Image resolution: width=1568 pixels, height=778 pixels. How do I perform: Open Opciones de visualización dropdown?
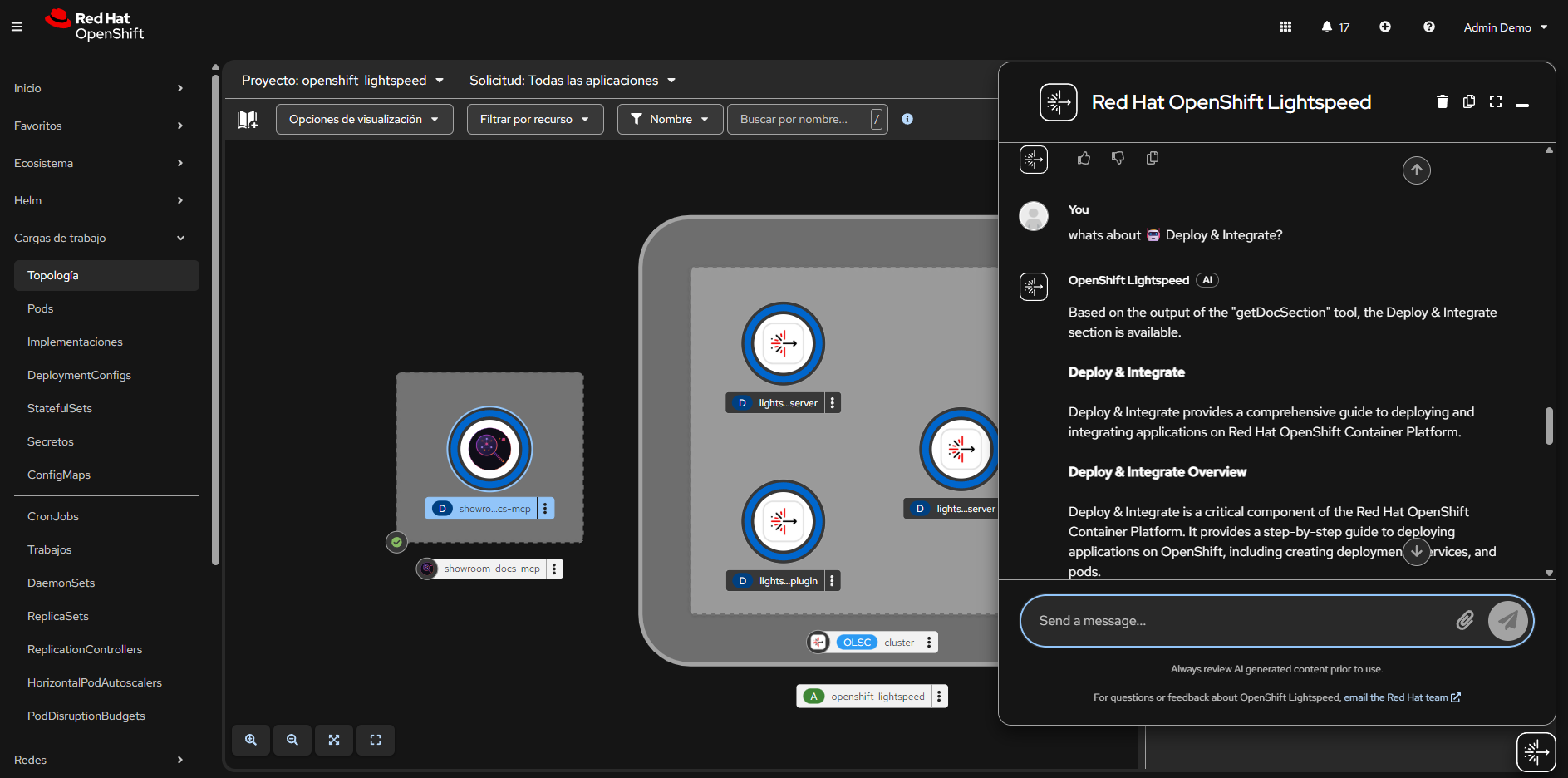coord(364,120)
